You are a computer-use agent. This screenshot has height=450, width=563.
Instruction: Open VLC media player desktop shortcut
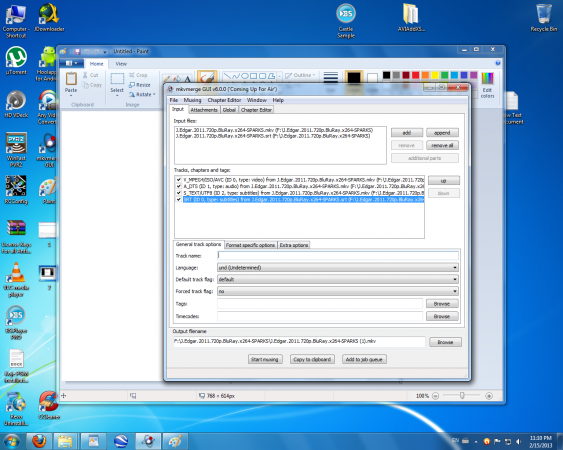click(x=16, y=279)
